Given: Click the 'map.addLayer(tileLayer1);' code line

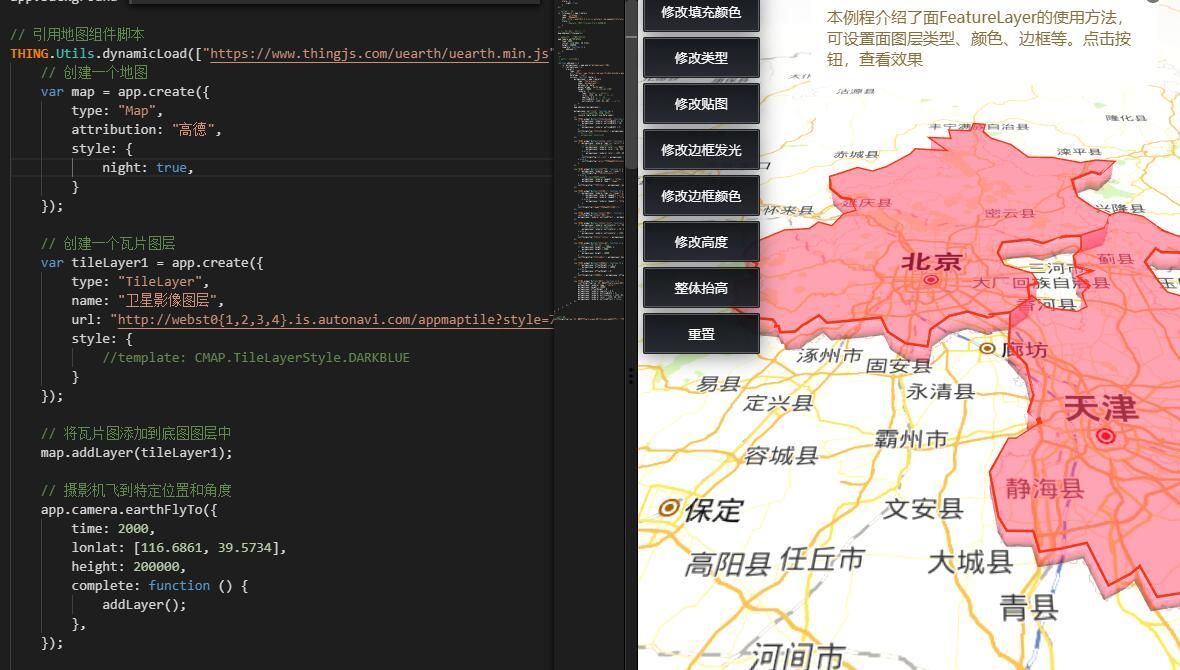Looking at the screenshot, I should point(136,452).
